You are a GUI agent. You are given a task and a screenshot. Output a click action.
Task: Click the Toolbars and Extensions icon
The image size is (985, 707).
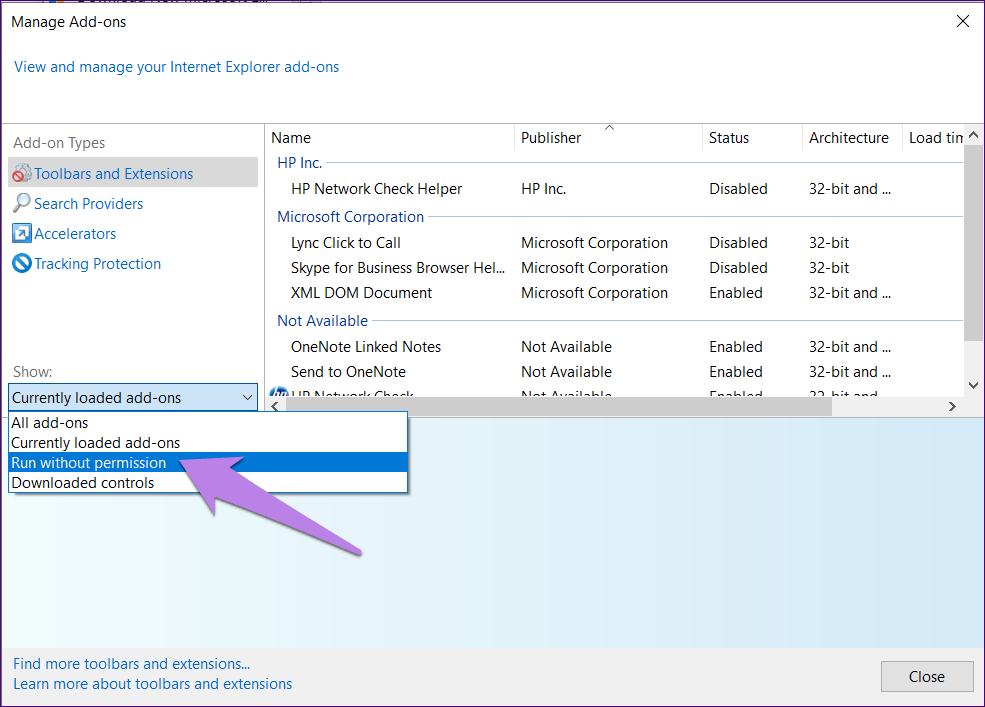pyautogui.click(x=21, y=174)
